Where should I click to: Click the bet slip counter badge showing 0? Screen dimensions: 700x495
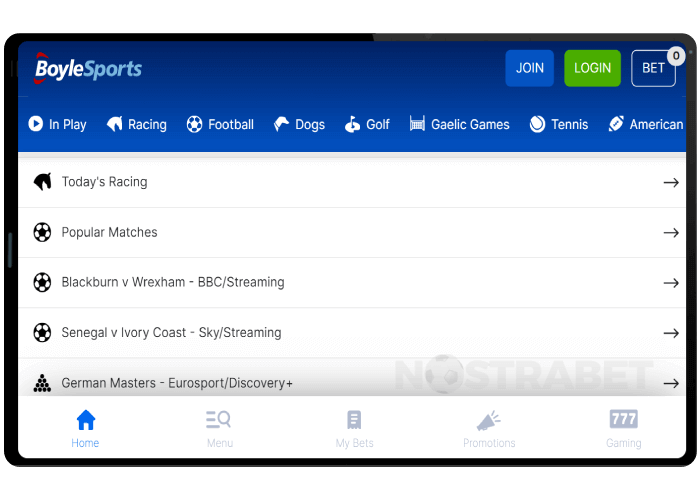pos(676,56)
